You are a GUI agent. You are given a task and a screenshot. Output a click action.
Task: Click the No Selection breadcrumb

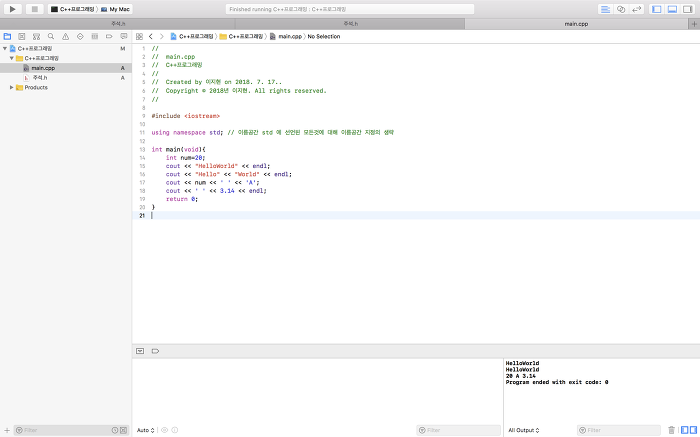tap(324, 36)
